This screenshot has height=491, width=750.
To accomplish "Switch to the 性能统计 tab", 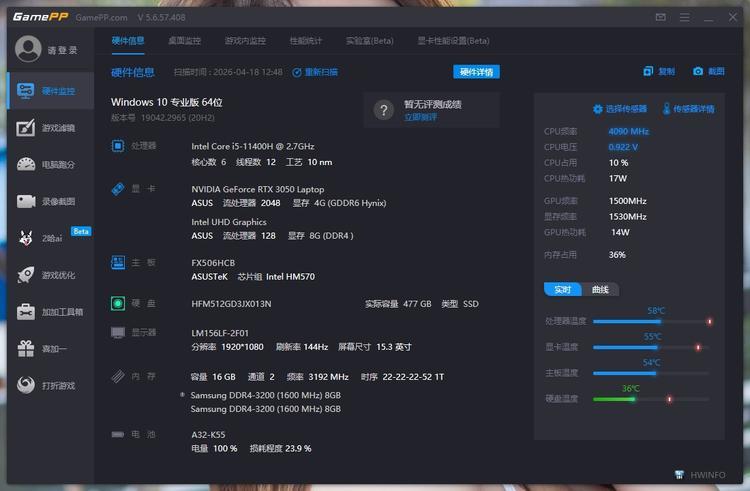I will click(x=306, y=41).
